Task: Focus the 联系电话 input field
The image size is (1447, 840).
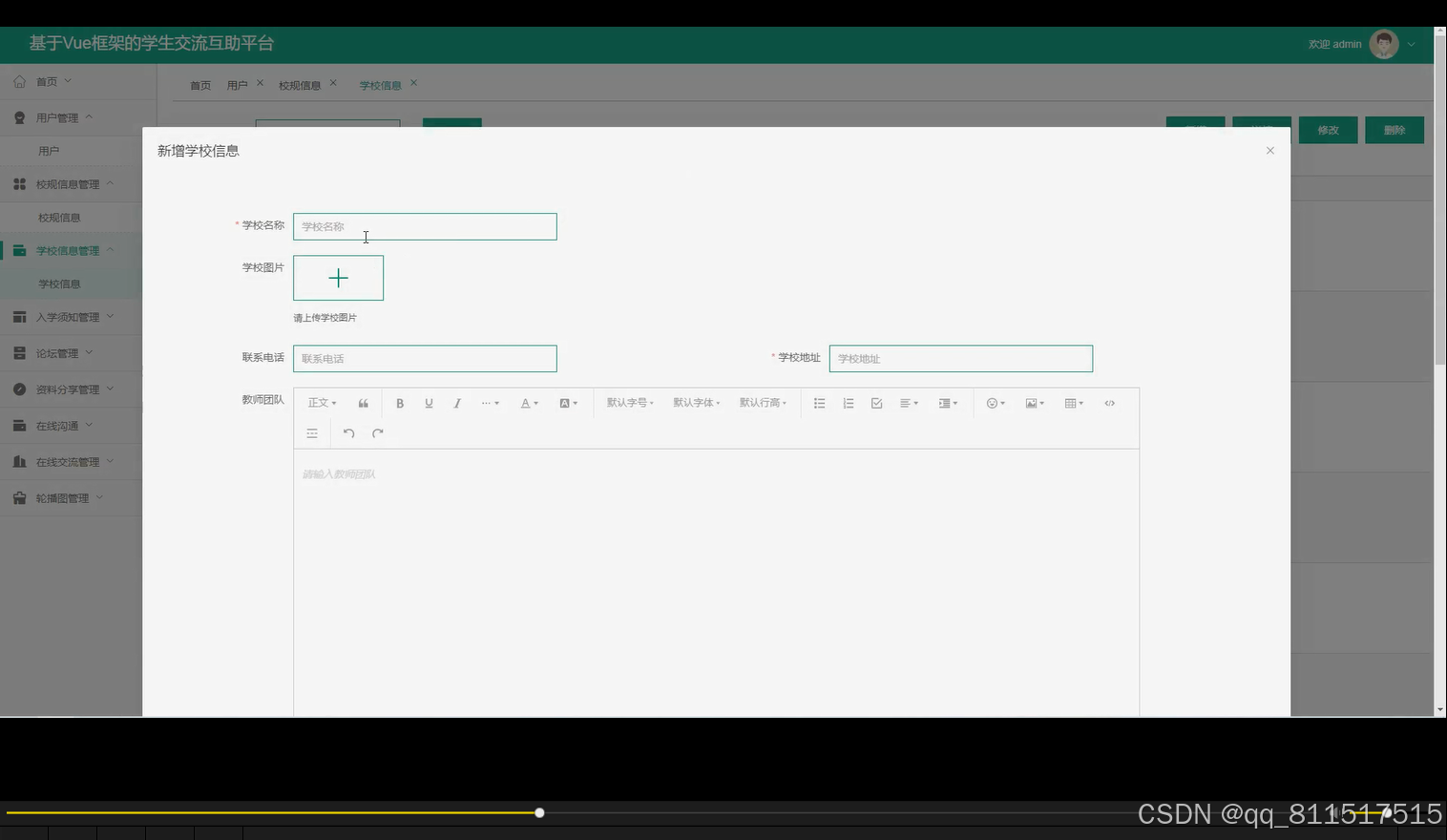Action: (x=425, y=359)
